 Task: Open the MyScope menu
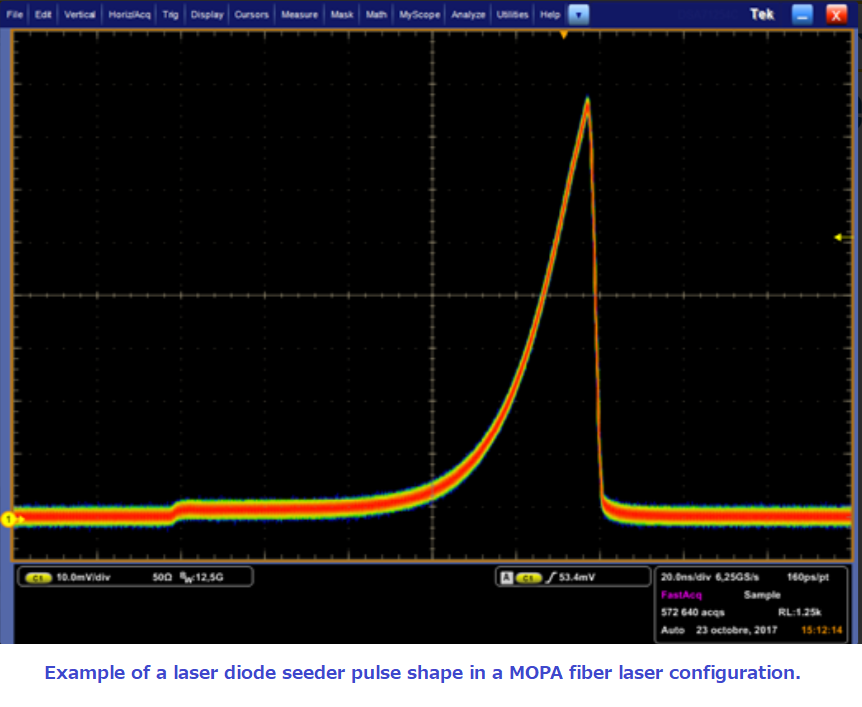(419, 15)
